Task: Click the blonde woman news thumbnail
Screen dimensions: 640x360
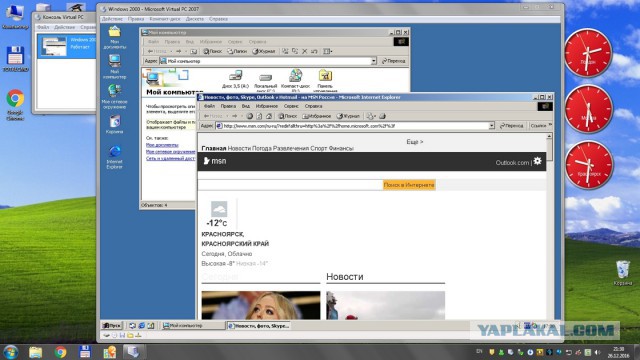Action: [x=261, y=305]
